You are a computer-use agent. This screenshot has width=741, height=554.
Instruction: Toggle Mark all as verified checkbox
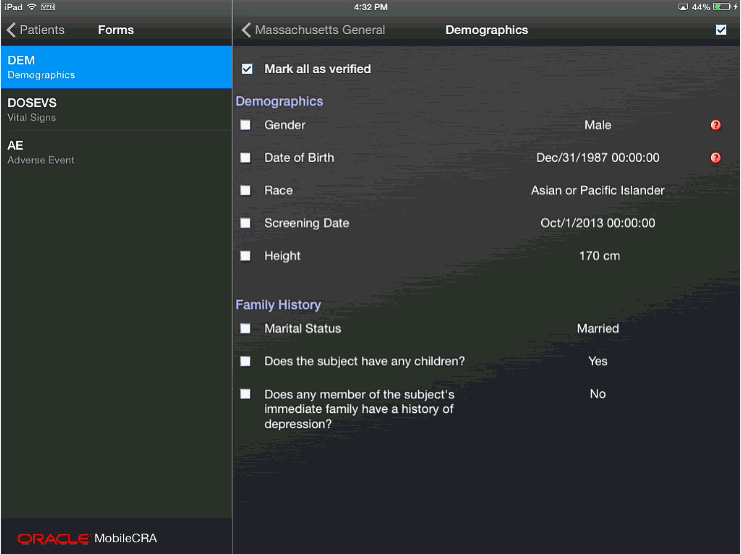tap(247, 69)
